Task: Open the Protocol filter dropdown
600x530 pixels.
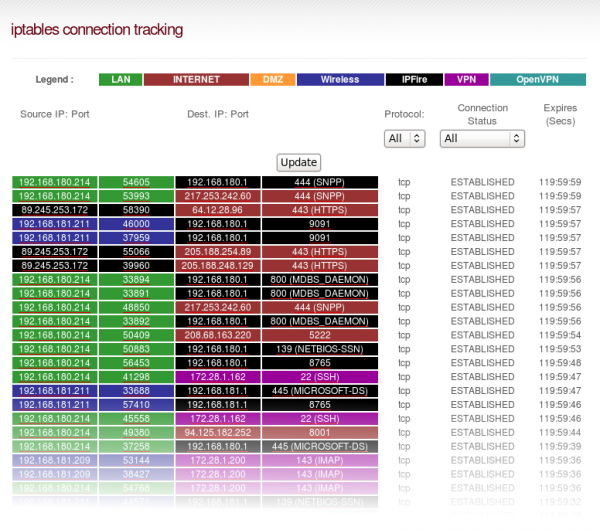Action: point(404,139)
